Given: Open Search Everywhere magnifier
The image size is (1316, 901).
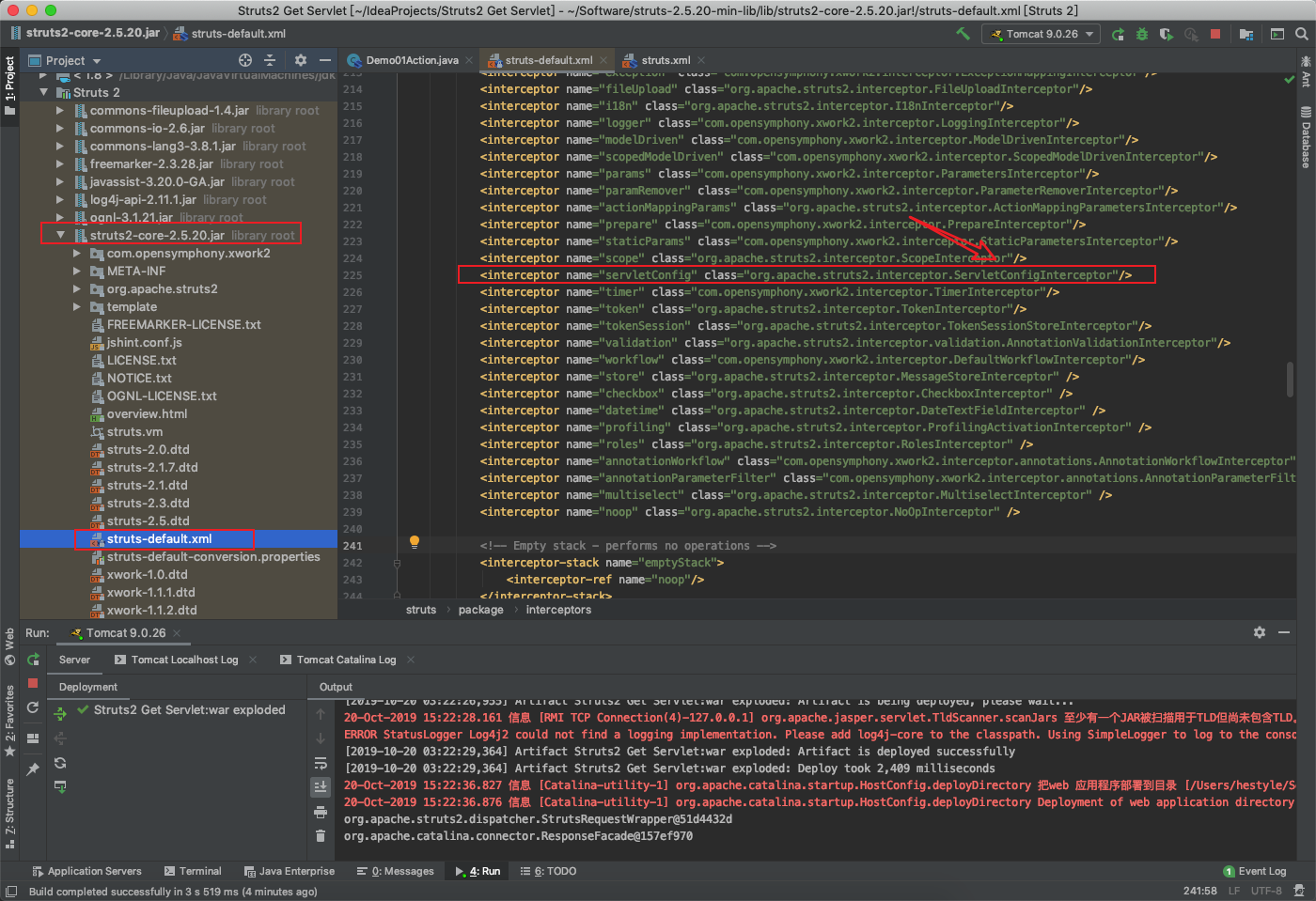Looking at the screenshot, I should [x=1302, y=34].
